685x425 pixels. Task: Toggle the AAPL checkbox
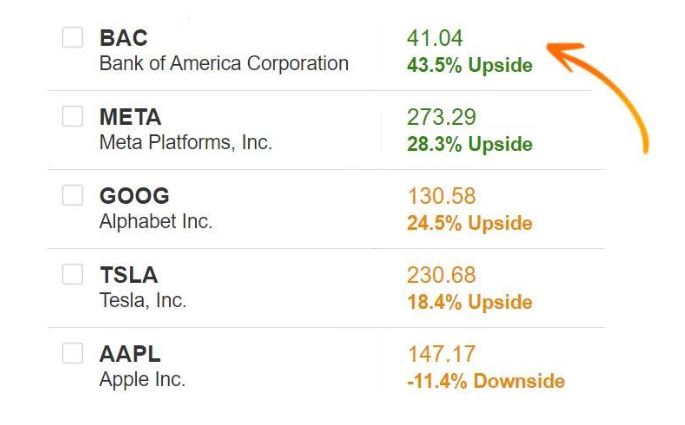(x=73, y=353)
